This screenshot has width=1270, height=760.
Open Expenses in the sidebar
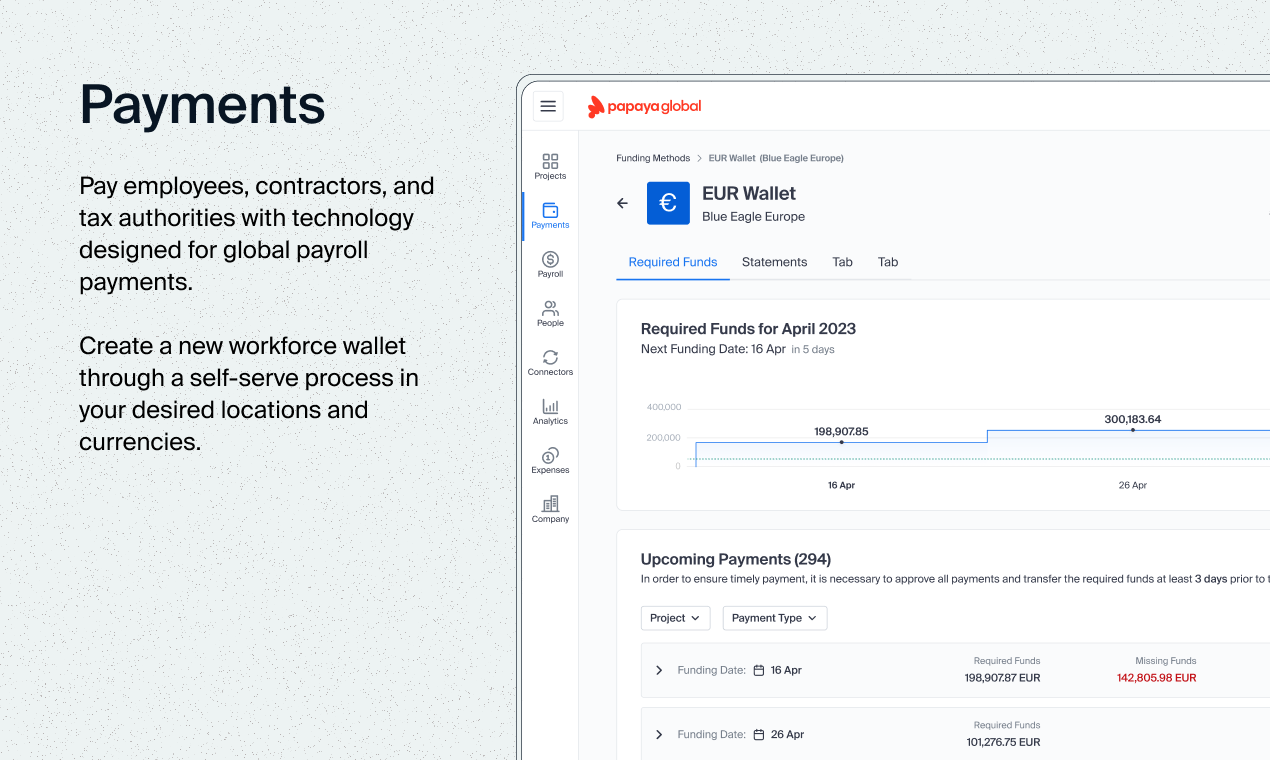point(550,460)
